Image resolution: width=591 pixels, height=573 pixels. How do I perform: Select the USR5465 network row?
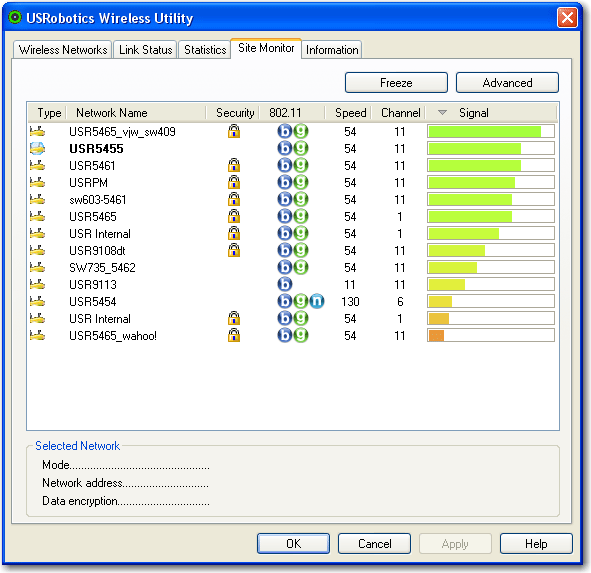point(292,216)
